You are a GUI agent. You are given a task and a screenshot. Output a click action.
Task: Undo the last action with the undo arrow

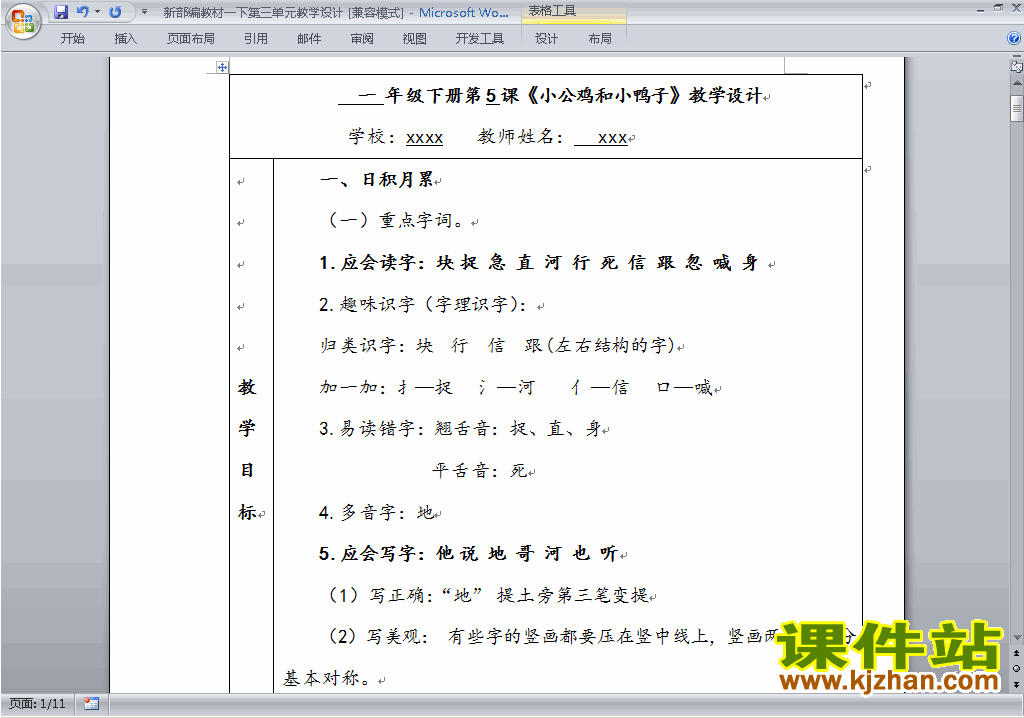82,12
